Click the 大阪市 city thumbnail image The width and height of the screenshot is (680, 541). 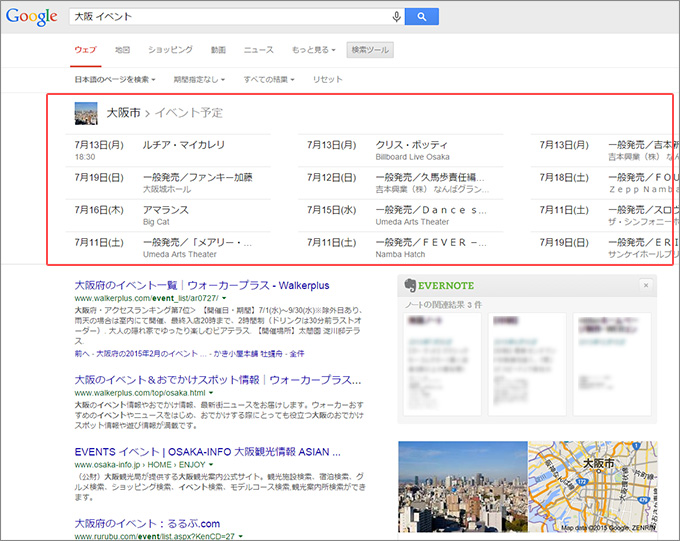(x=86, y=113)
